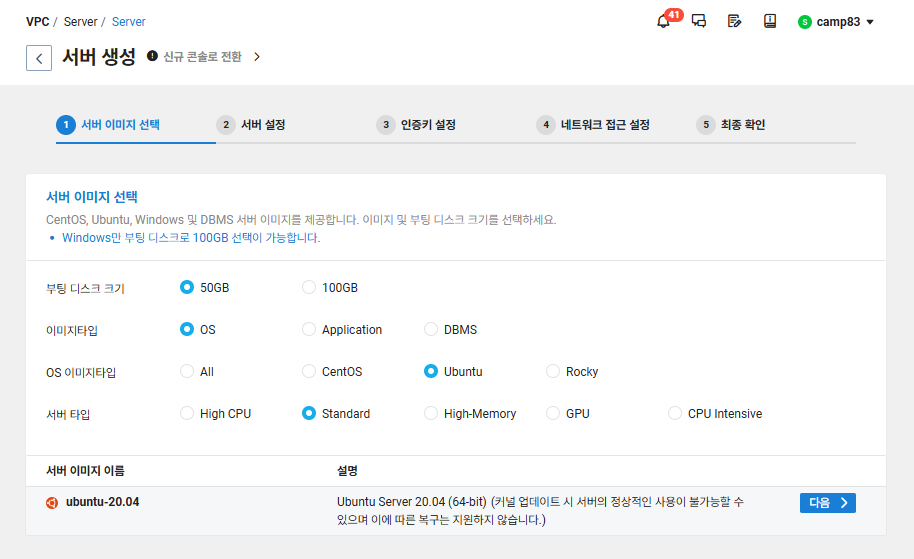Select Ubuntu OS image type
This screenshot has height=559, width=914.
(430, 371)
